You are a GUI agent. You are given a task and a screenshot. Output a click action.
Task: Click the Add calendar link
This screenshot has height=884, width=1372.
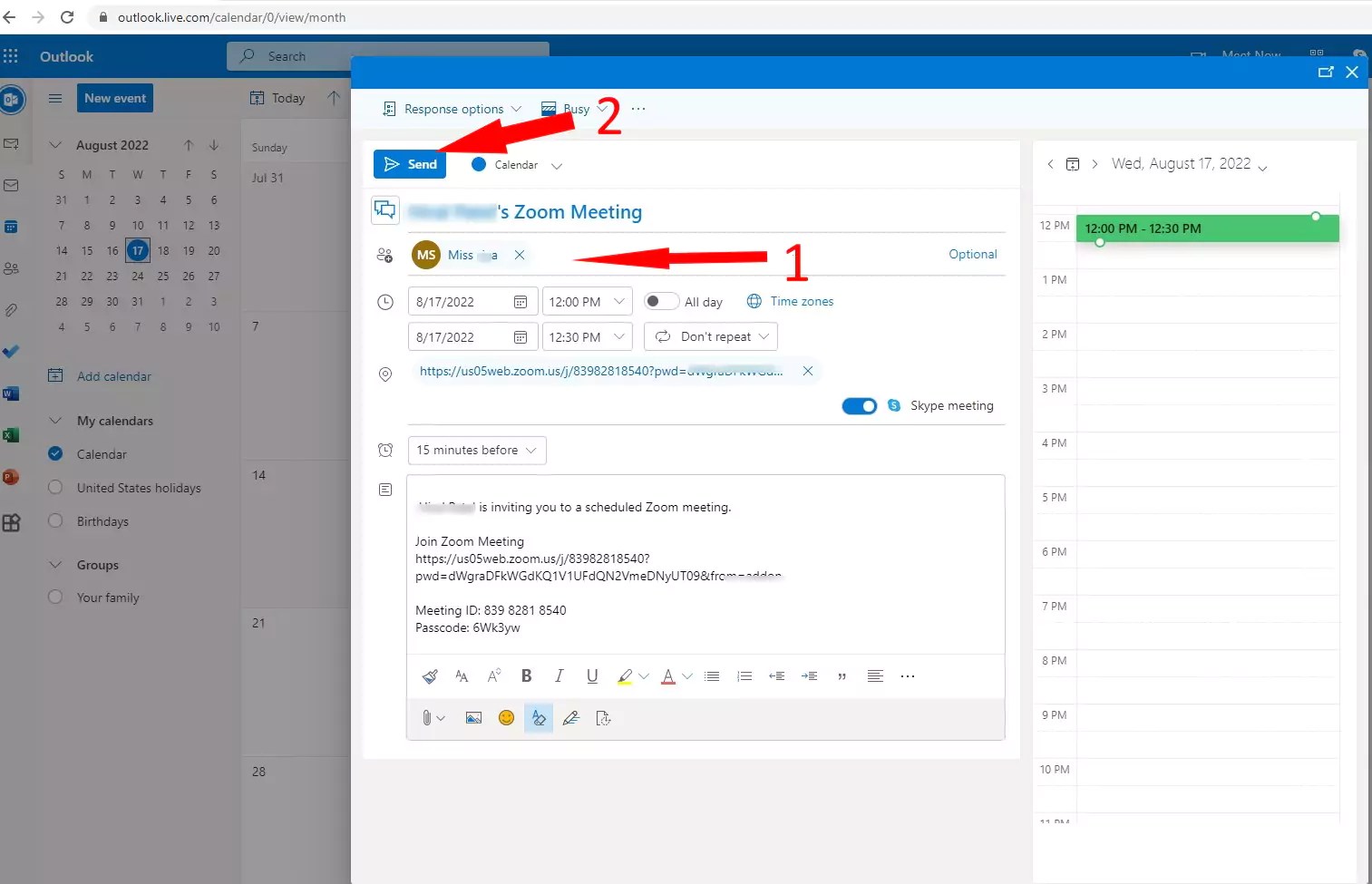(x=112, y=375)
